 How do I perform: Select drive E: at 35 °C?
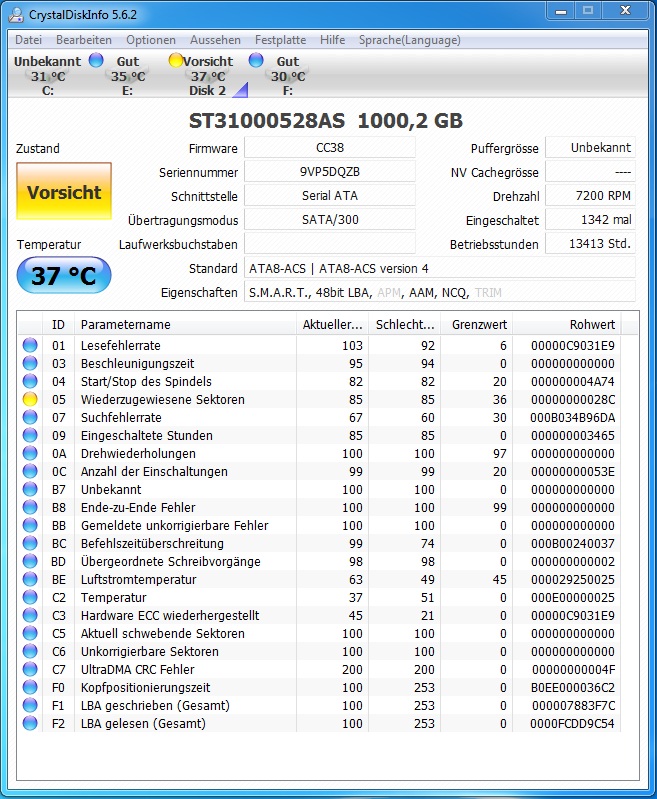coord(127,75)
